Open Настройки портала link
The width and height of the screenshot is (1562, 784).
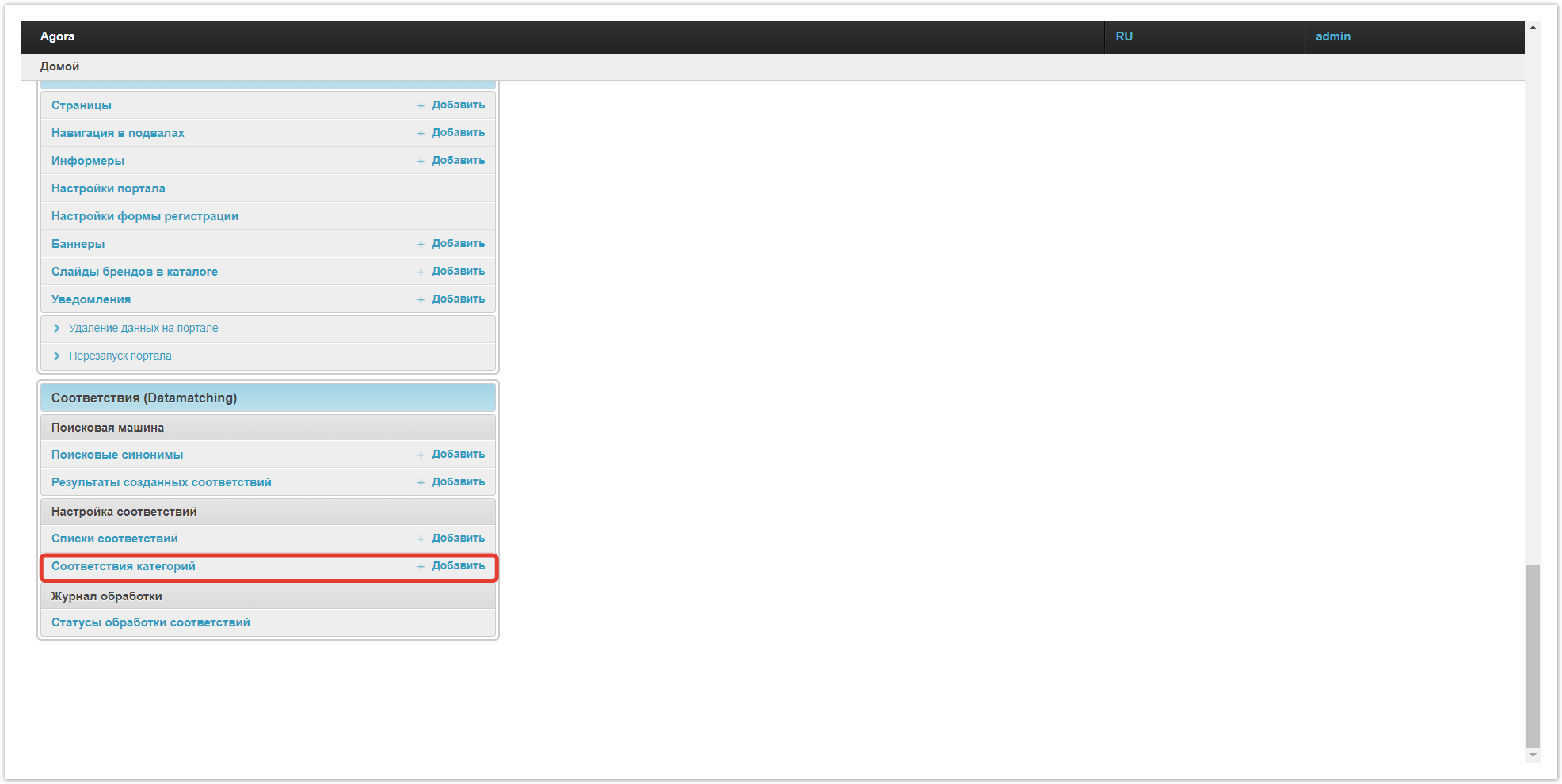[x=109, y=188]
